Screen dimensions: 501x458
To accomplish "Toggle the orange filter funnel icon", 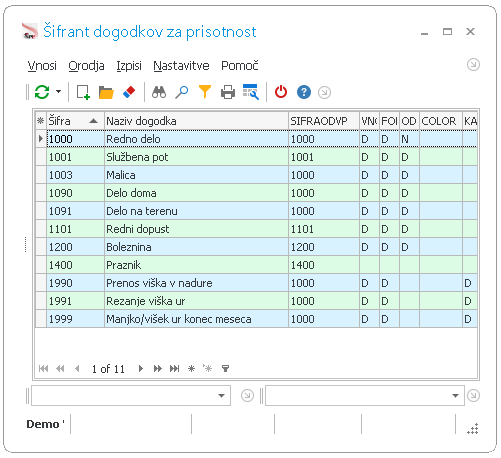I will pos(205,92).
